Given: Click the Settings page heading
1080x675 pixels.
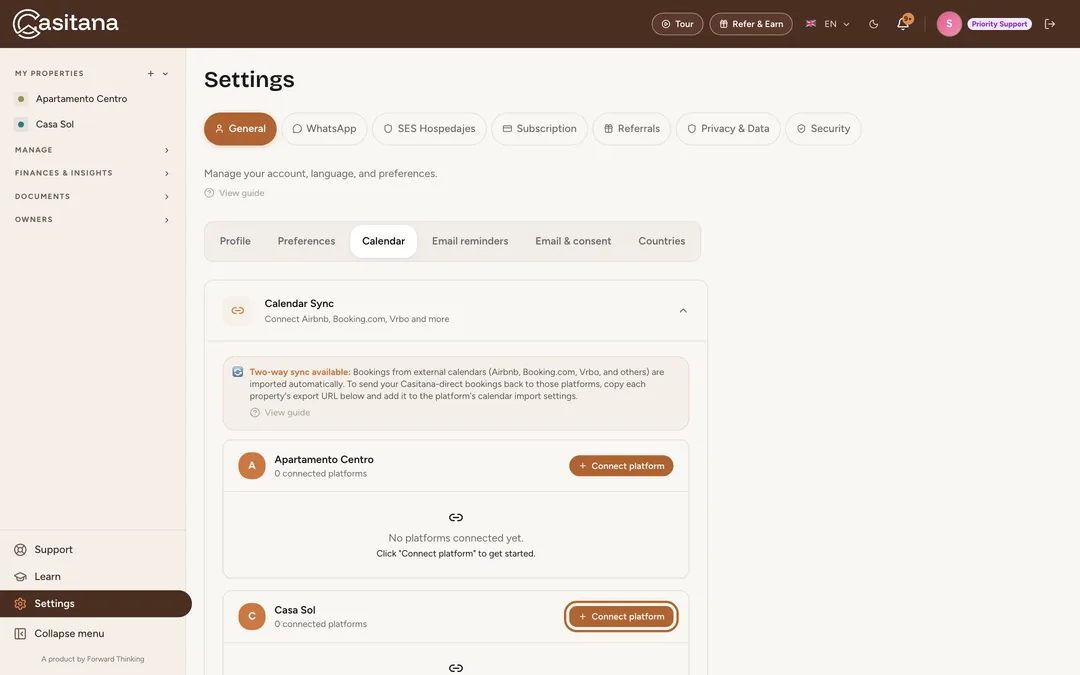Looking at the screenshot, I should (x=249, y=80).
